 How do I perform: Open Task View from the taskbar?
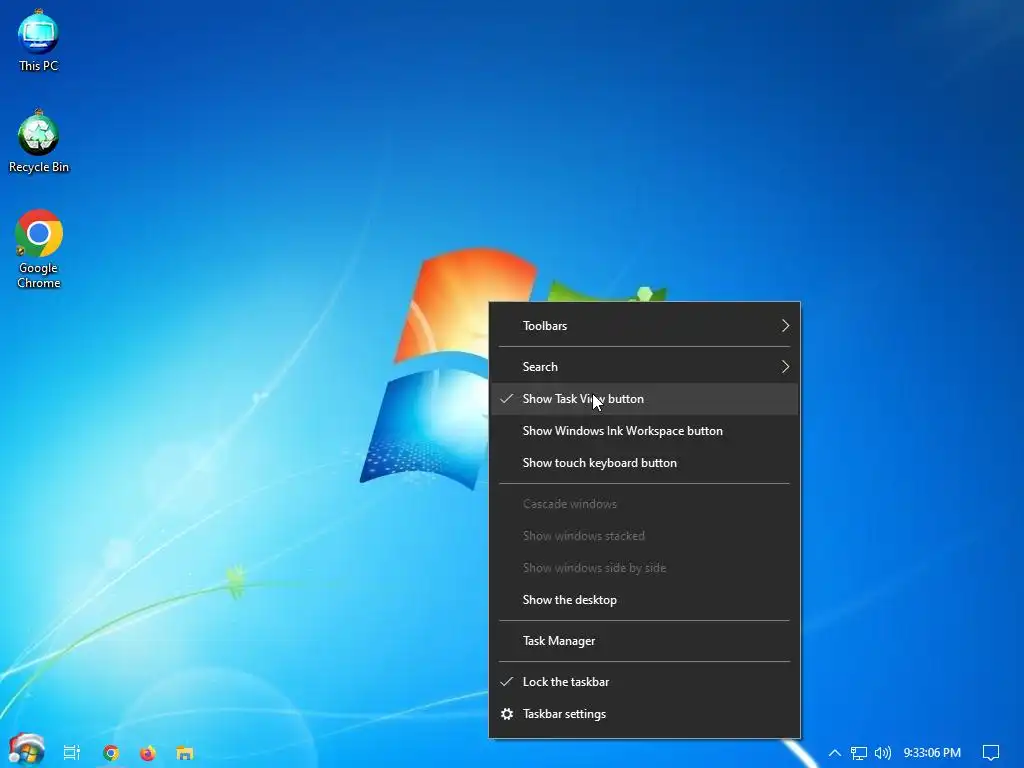pos(72,753)
